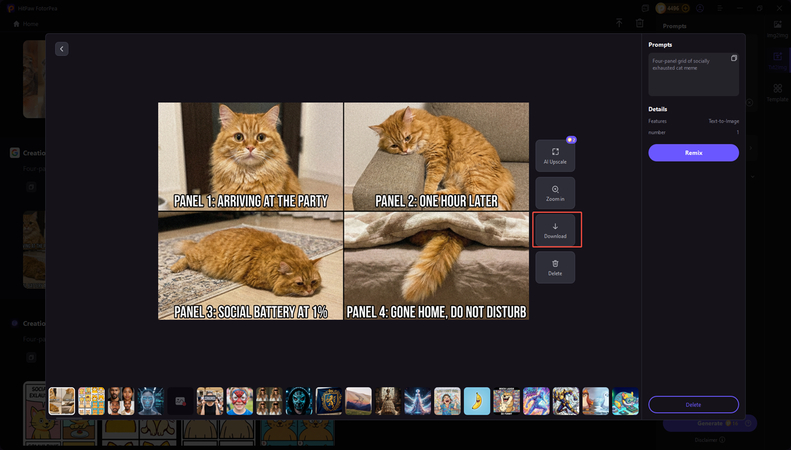This screenshot has height=450, width=791.
Task: Select the gold armored robot thumbnail
Action: point(566,401)
